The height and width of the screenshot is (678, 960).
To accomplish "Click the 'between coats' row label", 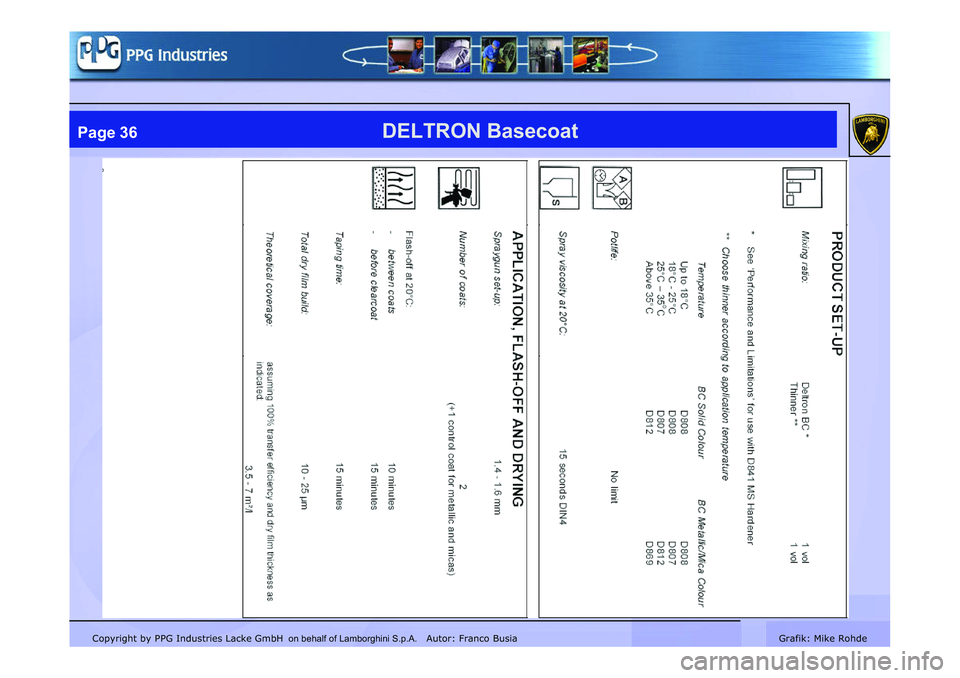I will pos(391,282).
